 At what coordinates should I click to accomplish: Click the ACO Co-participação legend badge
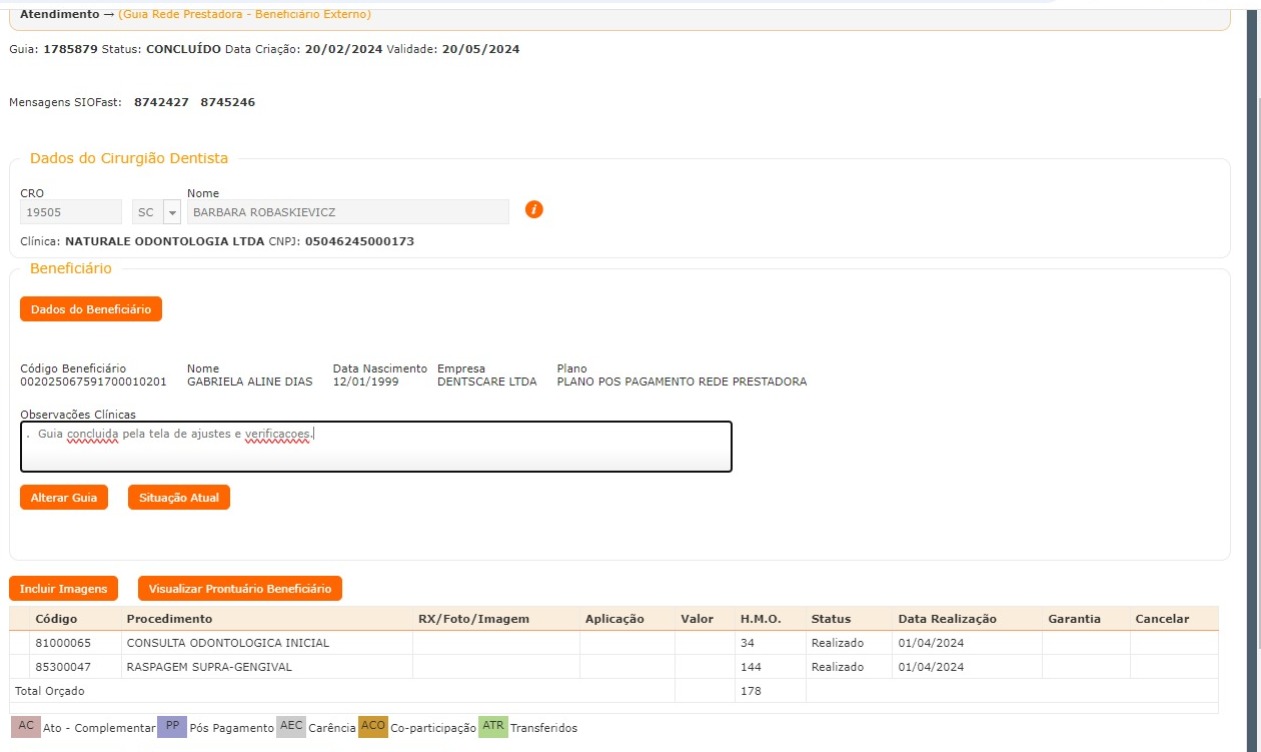click(x=373, y=727)
